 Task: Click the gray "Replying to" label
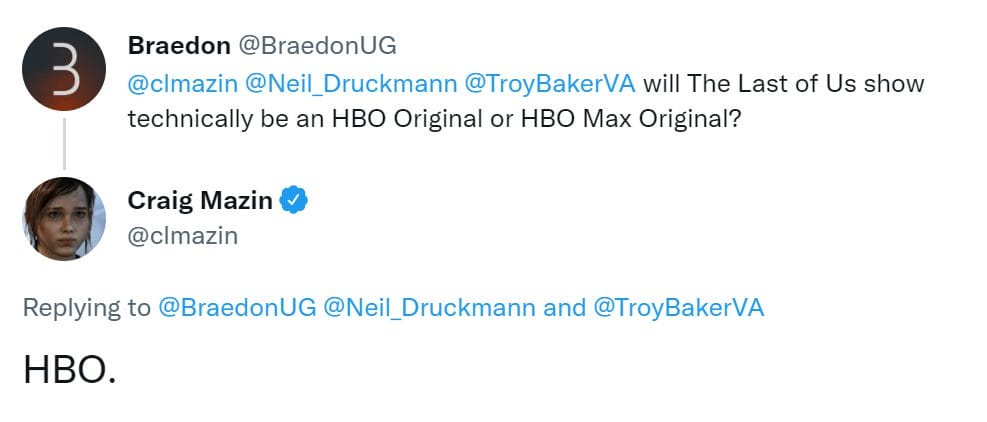(x=86, y=307)
